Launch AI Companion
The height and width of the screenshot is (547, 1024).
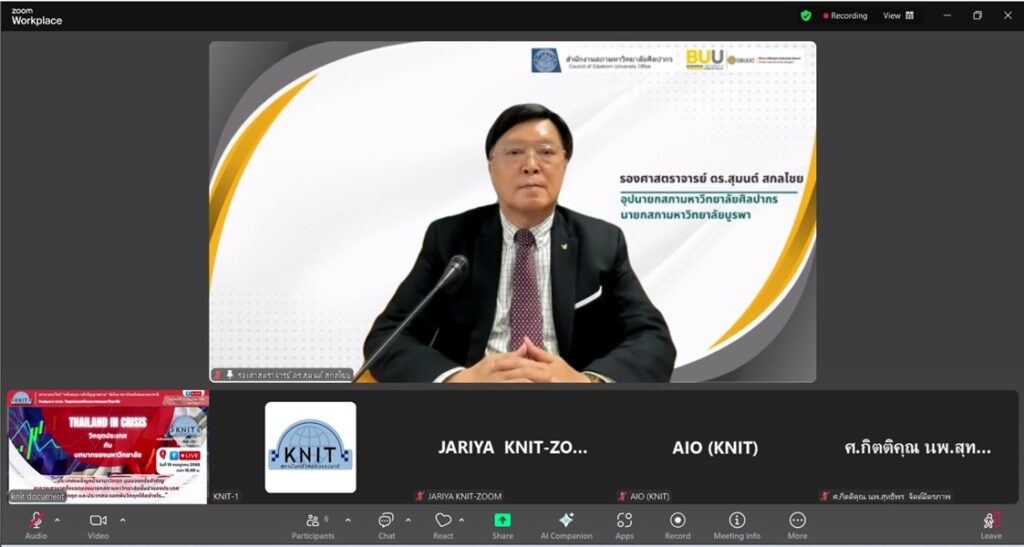(x=566, y=524)
